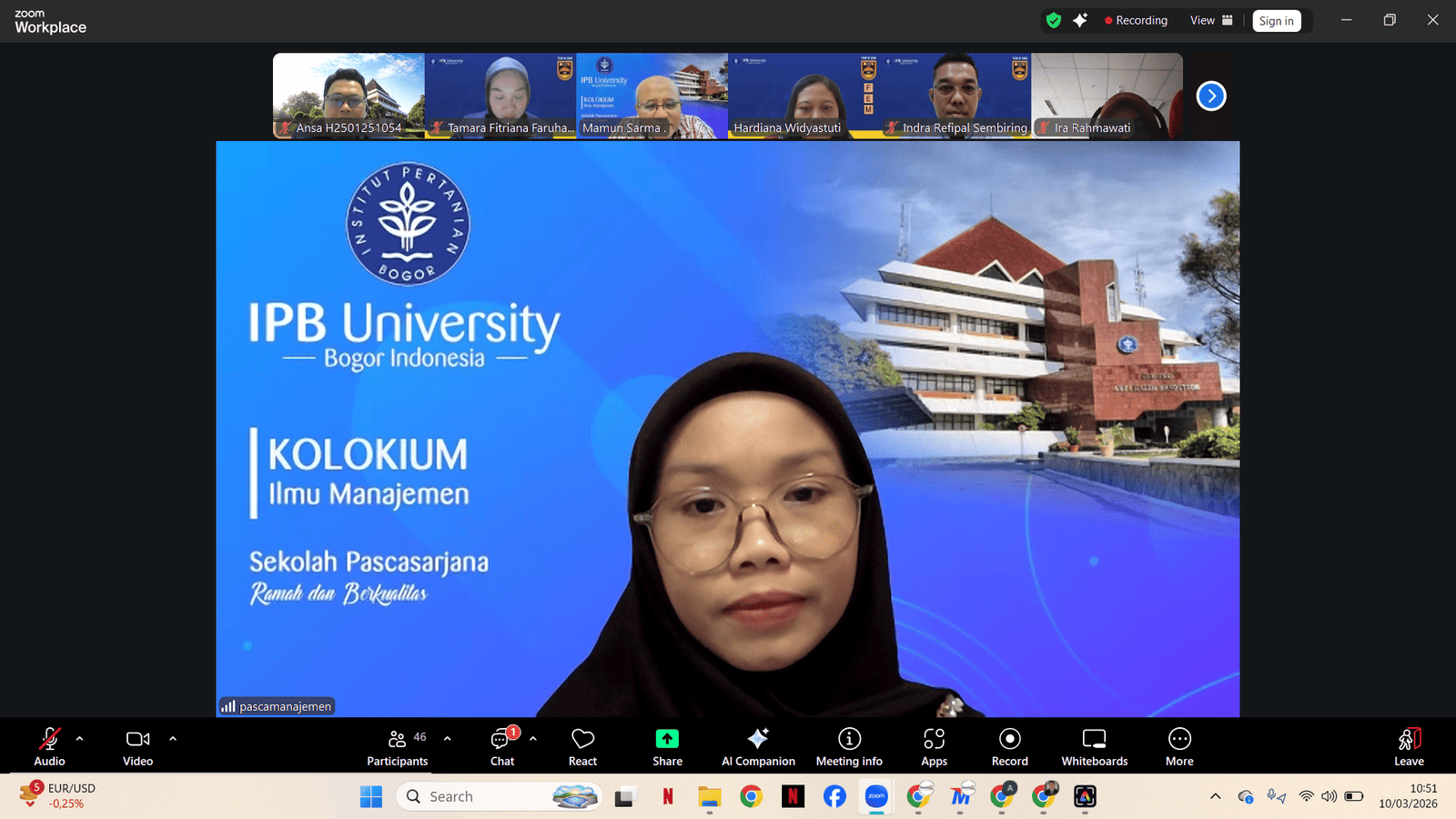Leave the meeting
The image size is (1456, 819).
[x=1409, y=746]
